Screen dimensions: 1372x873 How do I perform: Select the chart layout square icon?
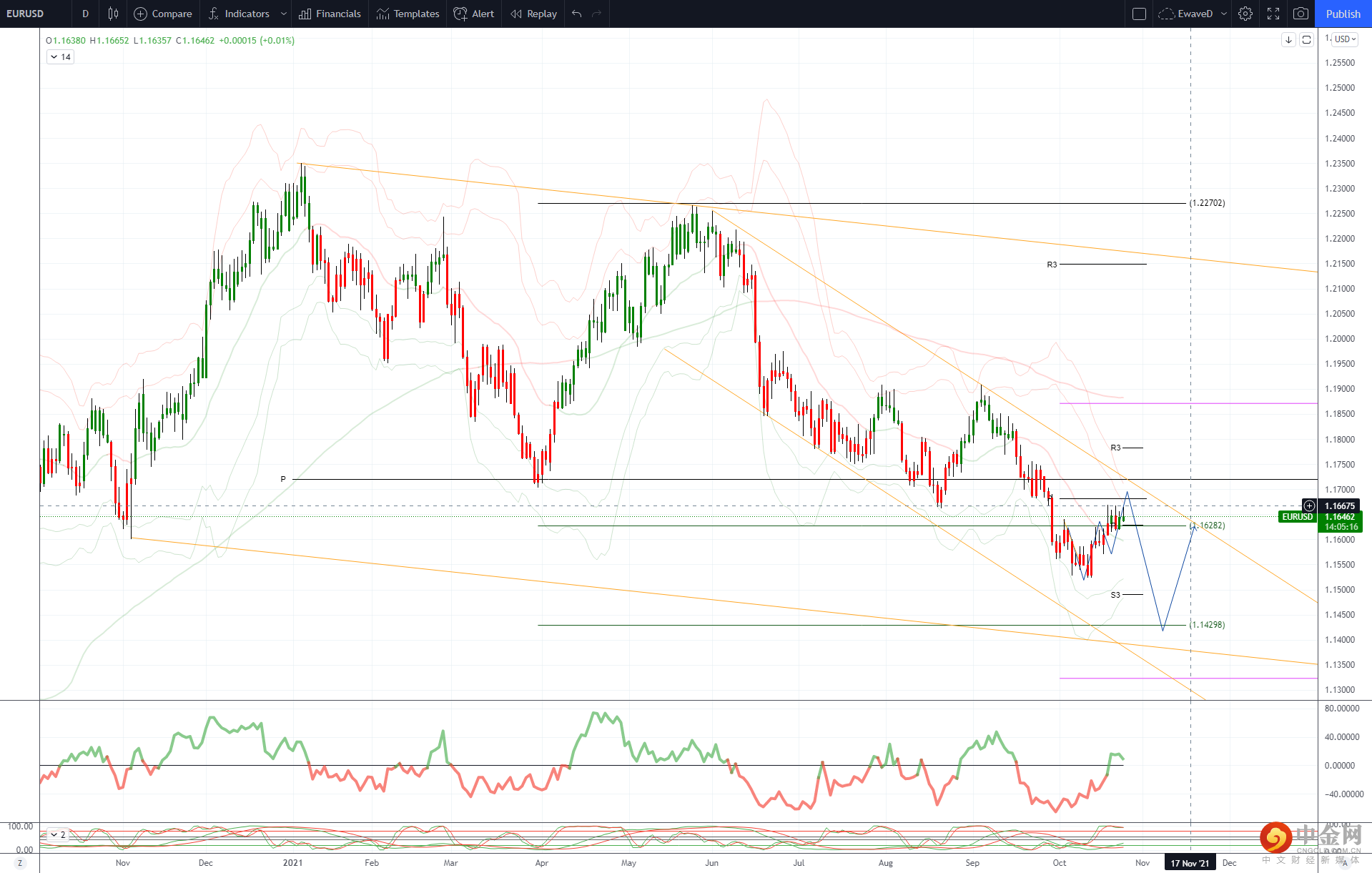click(1140, 14)
